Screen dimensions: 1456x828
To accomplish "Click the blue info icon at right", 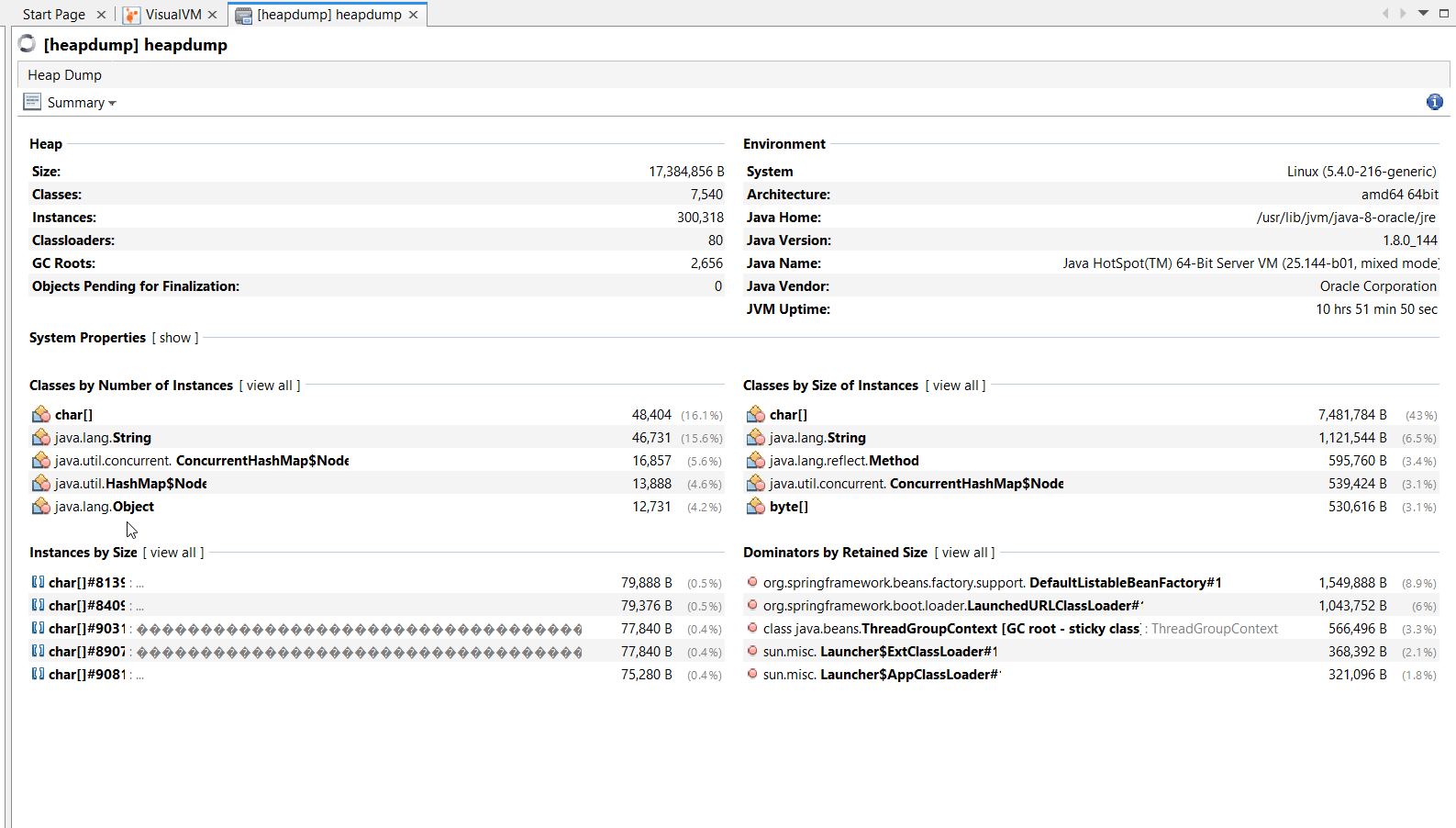I will (1434, 102).
